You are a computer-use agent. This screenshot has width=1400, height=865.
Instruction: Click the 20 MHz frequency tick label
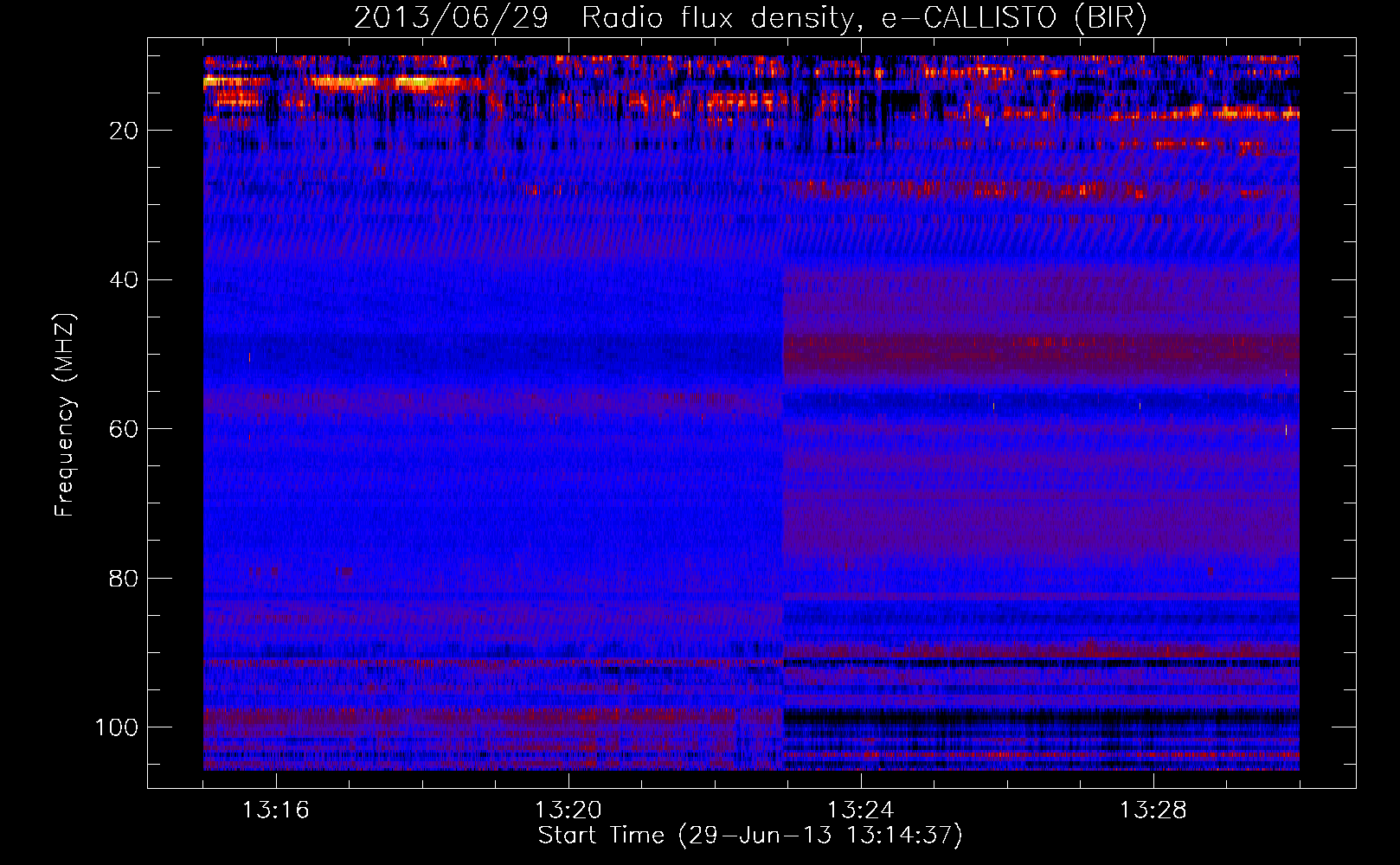click(x=124, y=131)
